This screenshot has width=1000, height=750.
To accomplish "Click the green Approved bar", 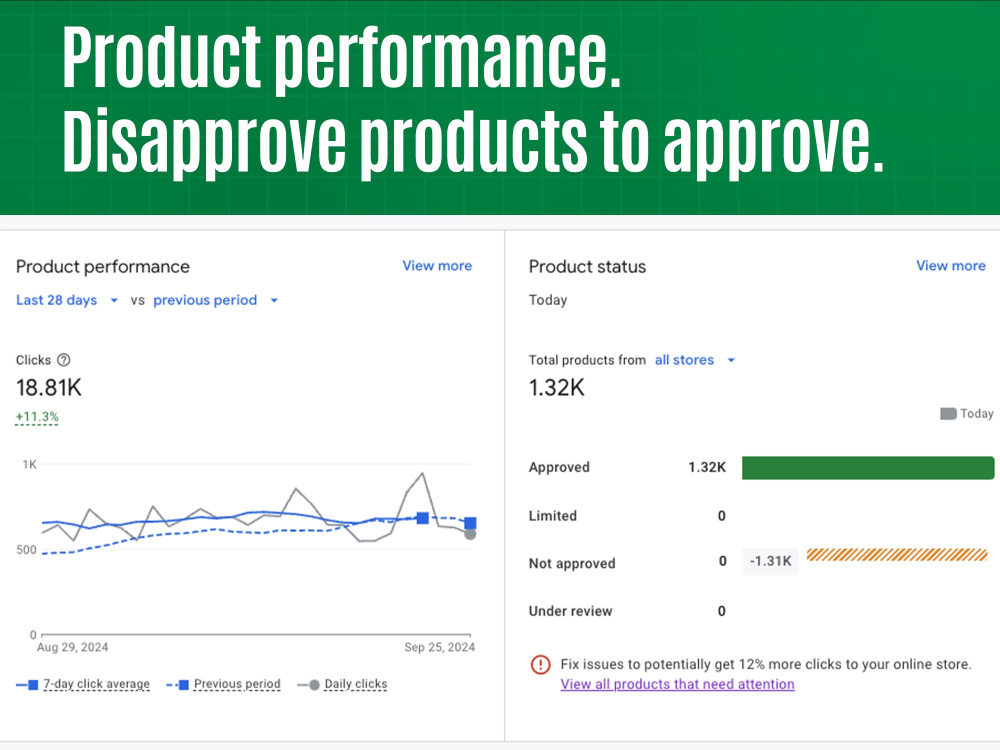I will pyautogui.click(x=868, y=467).
